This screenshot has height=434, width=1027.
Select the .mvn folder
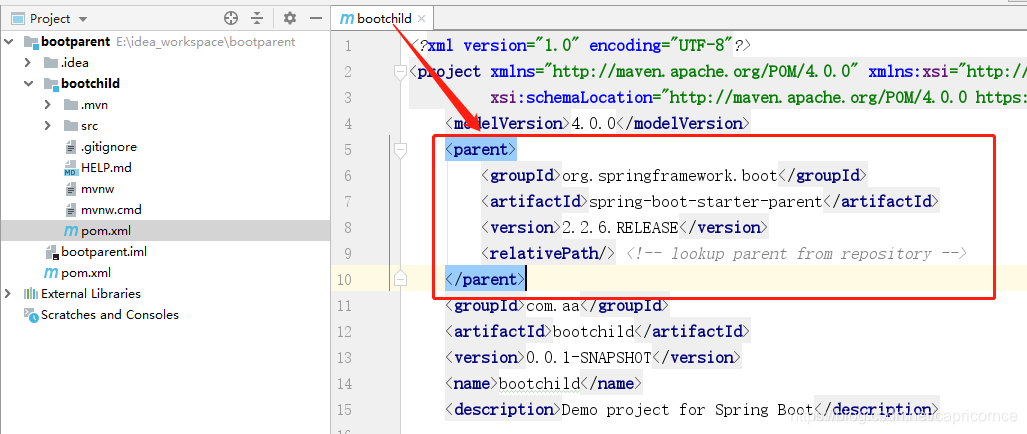click(94, 105)
